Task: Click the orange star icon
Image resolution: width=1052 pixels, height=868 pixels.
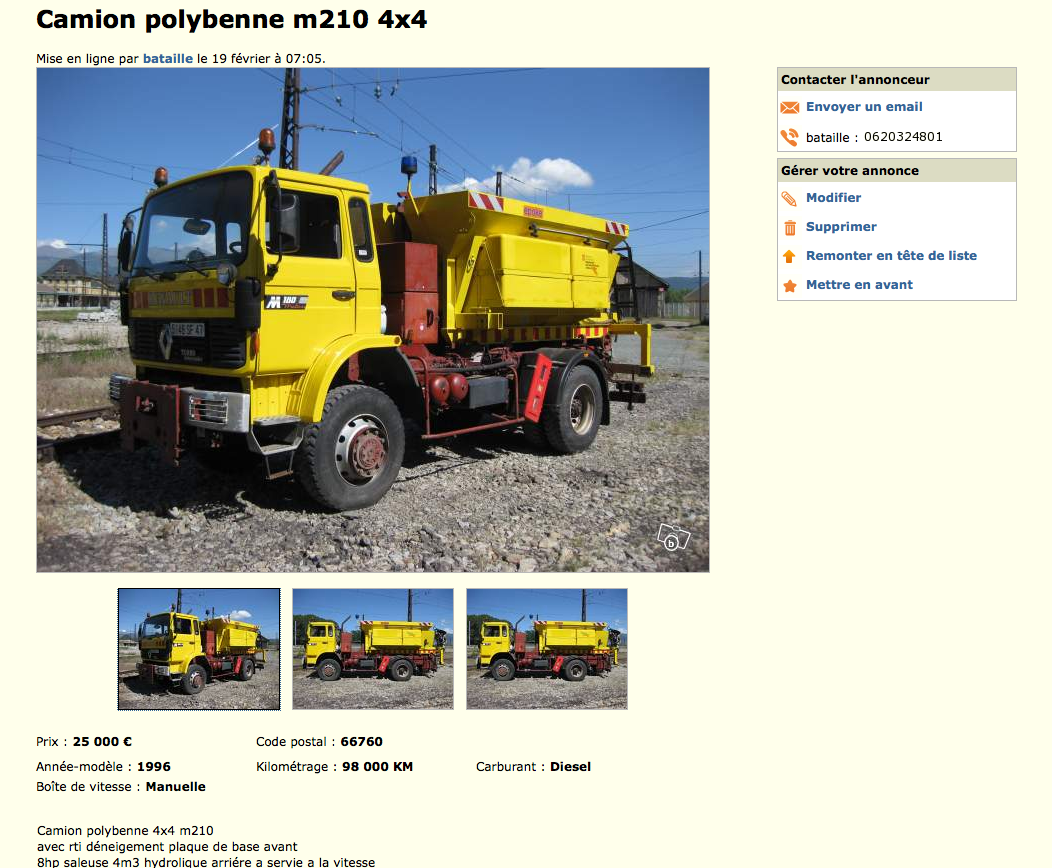Action: 790,286
